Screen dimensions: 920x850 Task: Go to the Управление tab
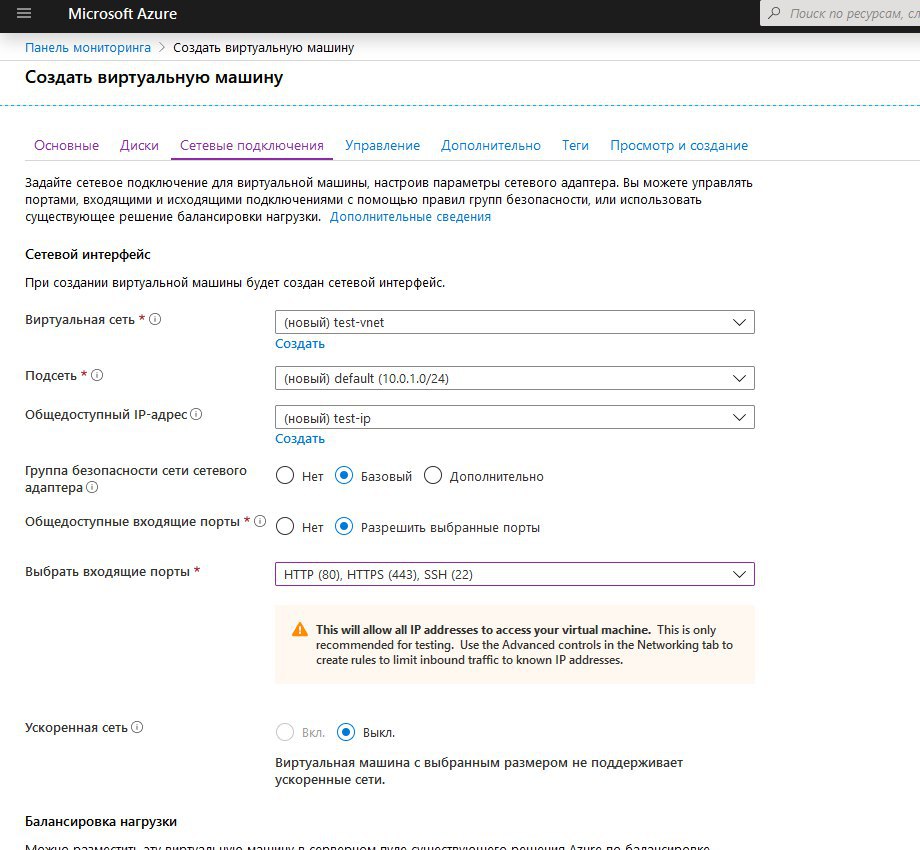(x=383, y=145)
